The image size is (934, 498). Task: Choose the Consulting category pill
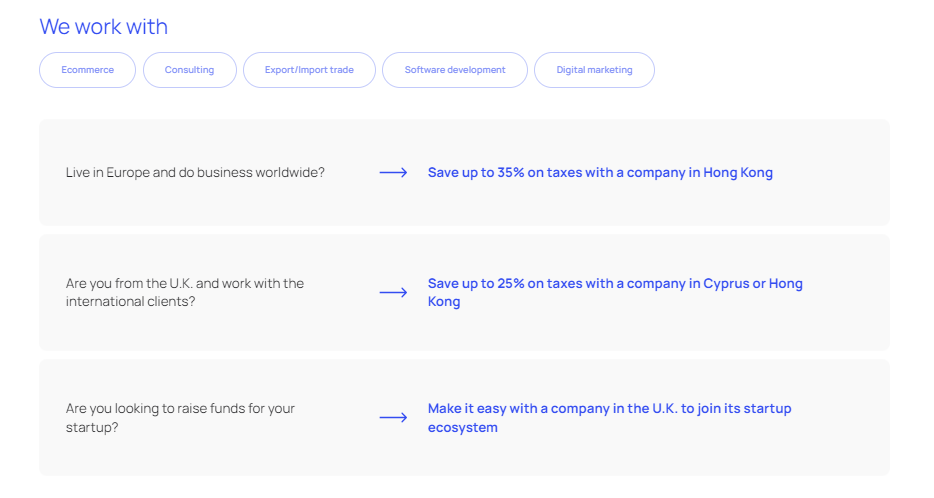[189, 70]
